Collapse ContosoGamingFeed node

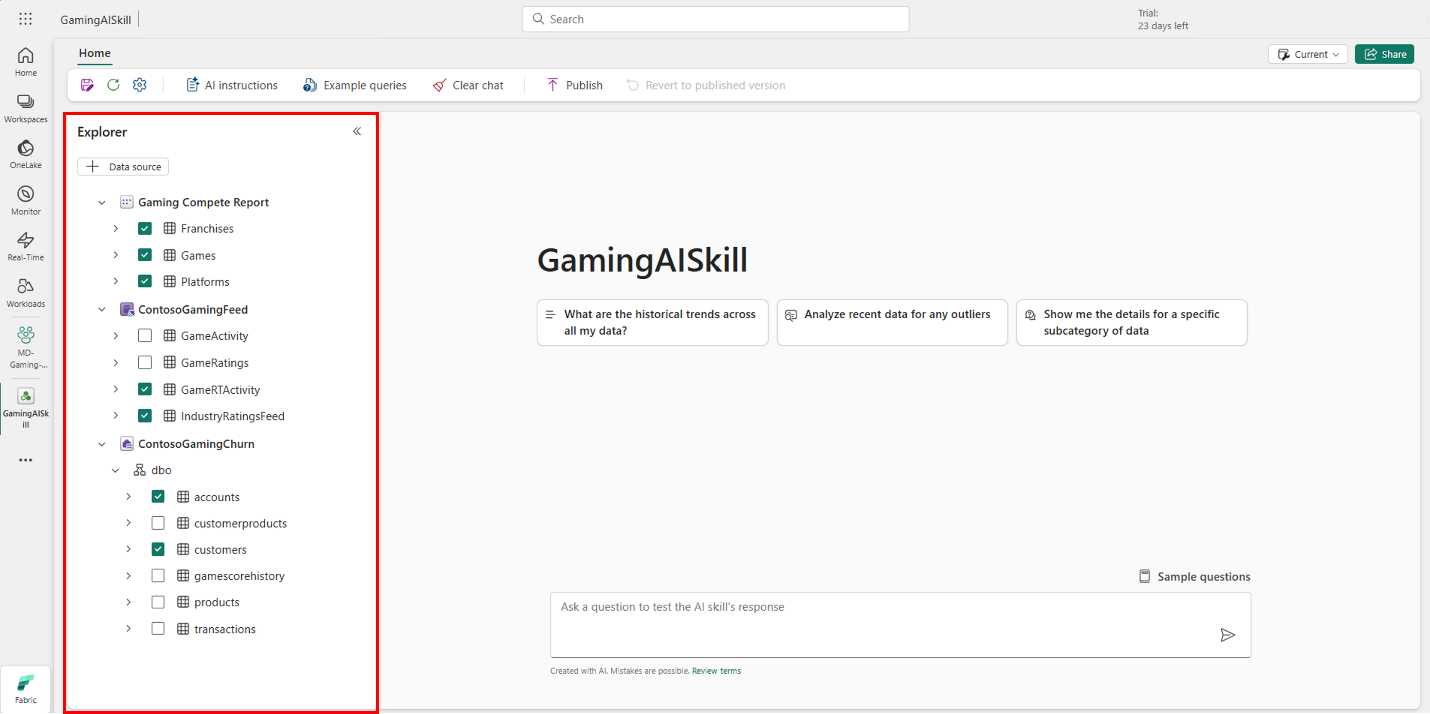pos(102,310)
